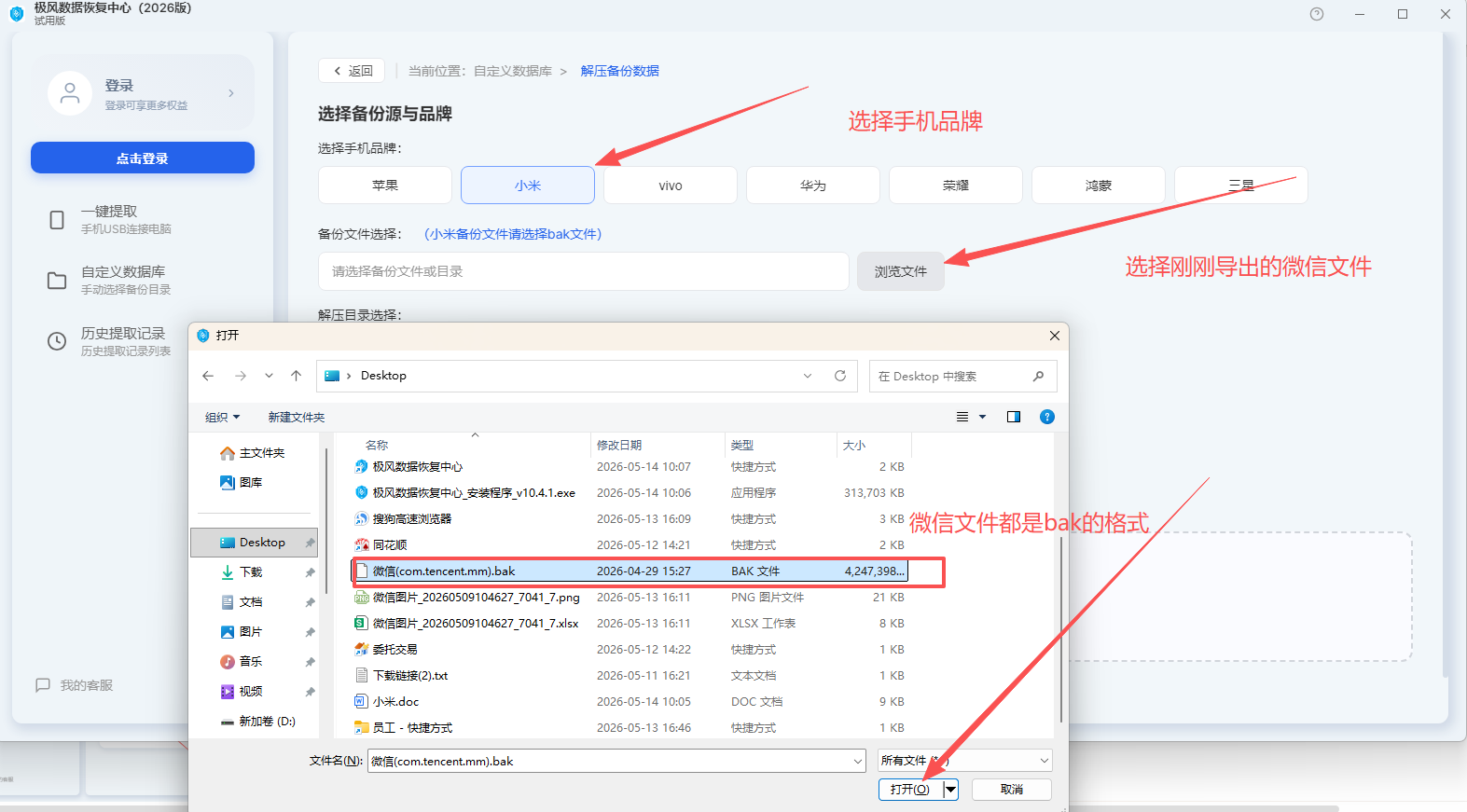Choose the vivo brand option
The image size is (1467, 812).
tap(671, 186)
